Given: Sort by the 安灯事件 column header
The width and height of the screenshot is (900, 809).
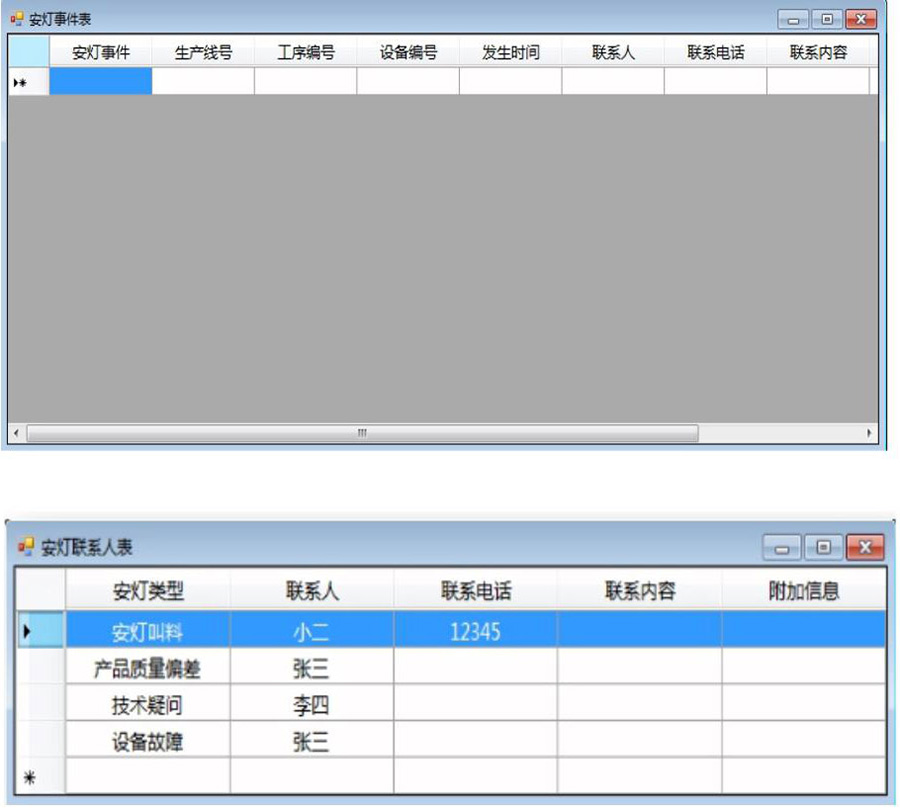Looking at the screenshot, I should coord(100,53).
